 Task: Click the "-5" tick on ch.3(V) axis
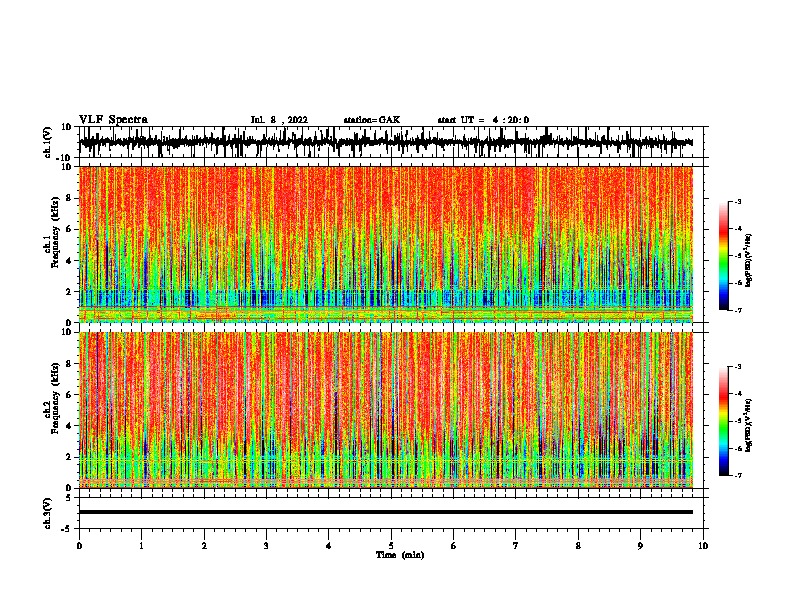tap(67, 529)
